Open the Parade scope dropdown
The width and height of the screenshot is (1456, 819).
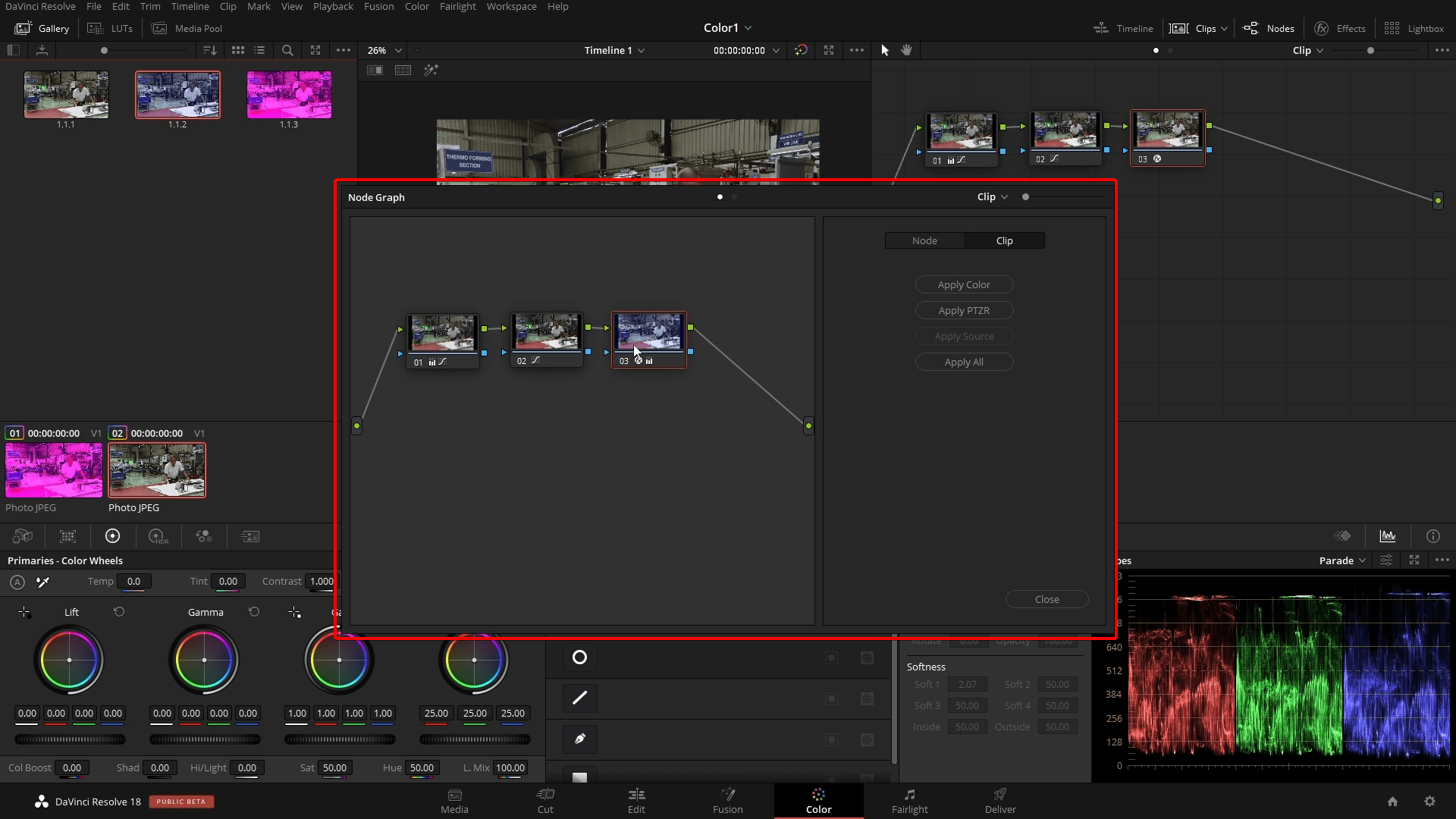pos(1341,560)
